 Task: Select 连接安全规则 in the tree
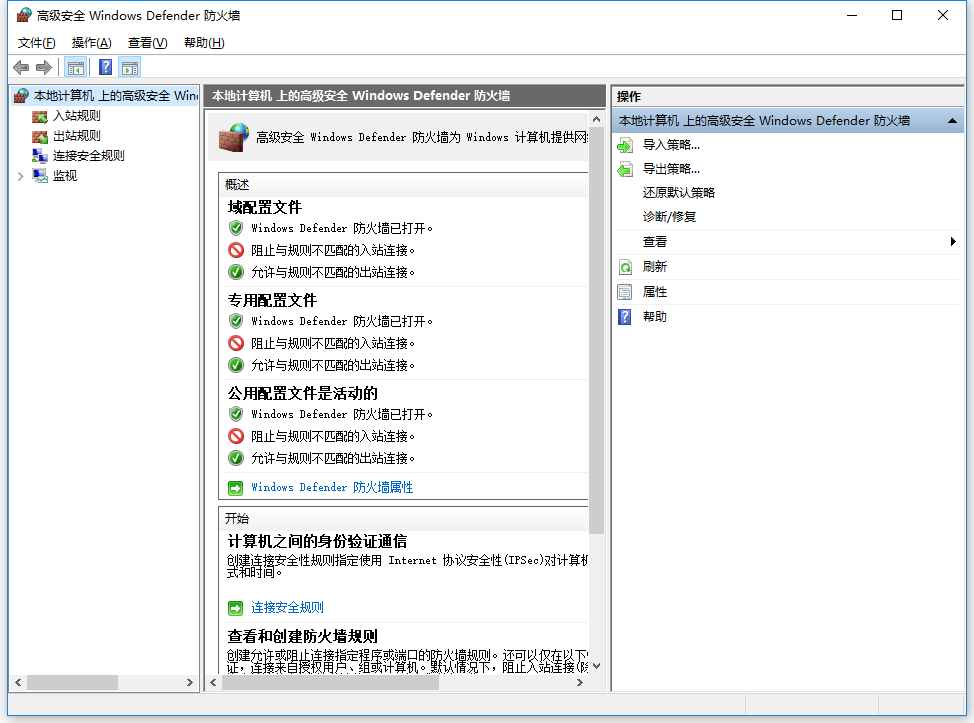click(89, 155)
